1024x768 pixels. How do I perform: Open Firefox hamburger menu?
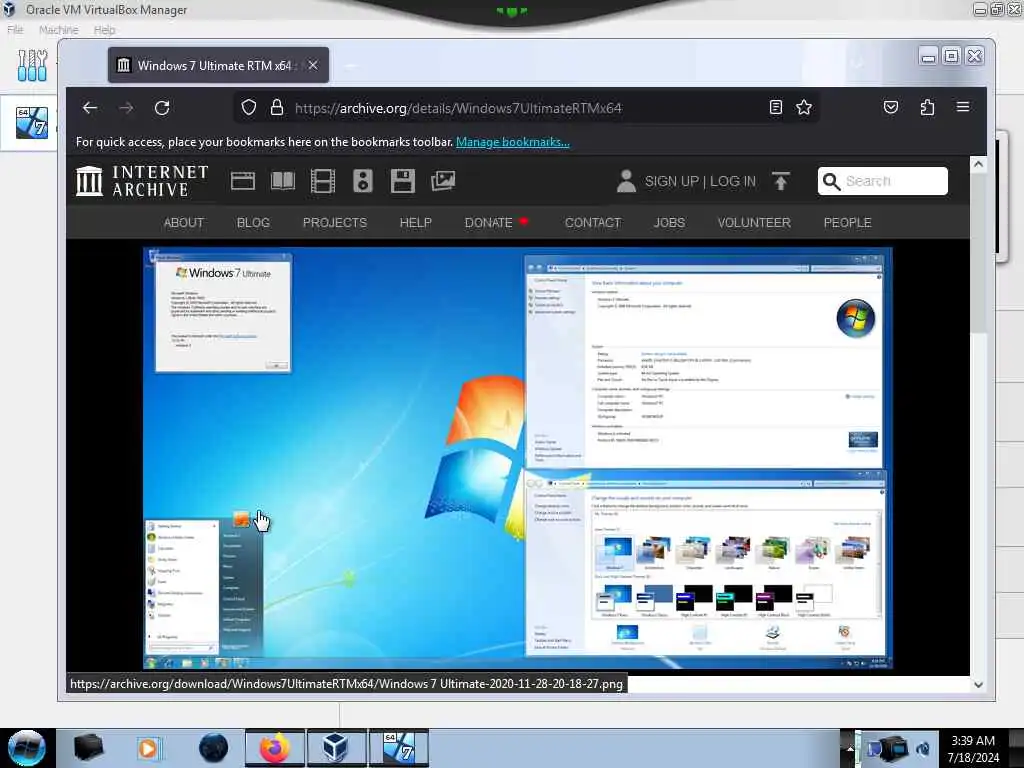point(963,107)
